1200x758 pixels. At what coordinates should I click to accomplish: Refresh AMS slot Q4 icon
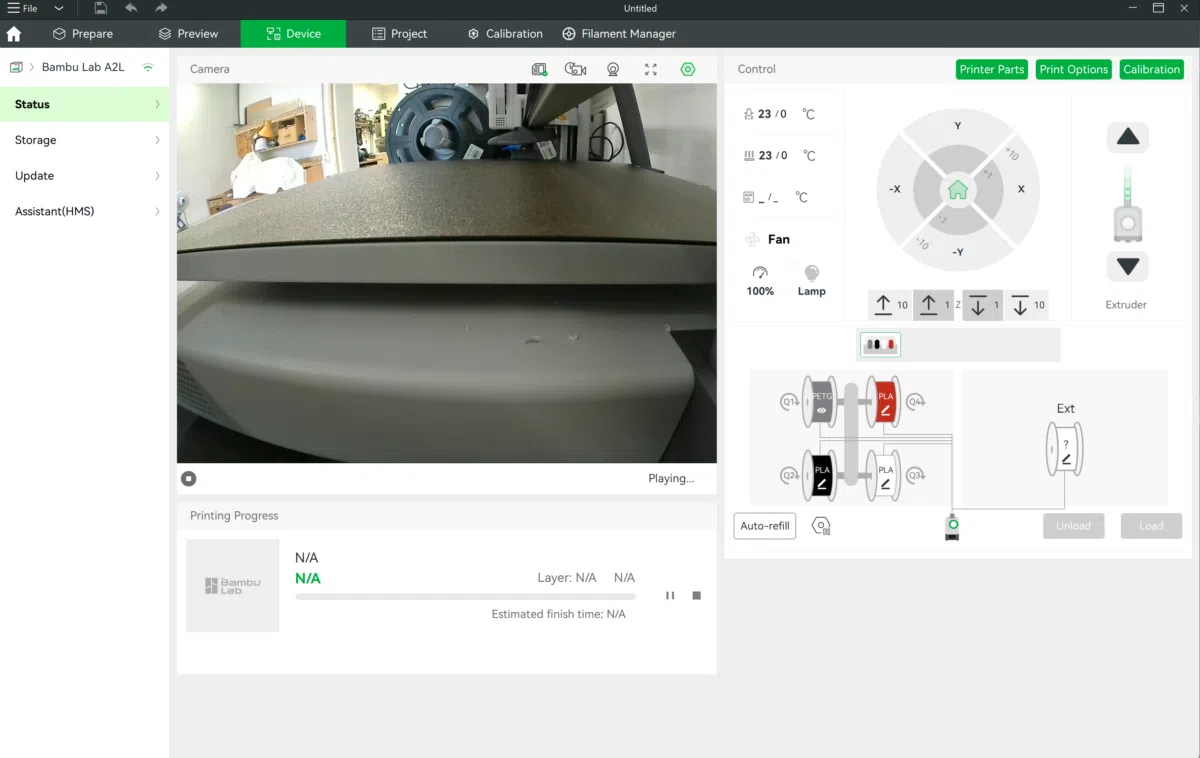coord(916,402)
